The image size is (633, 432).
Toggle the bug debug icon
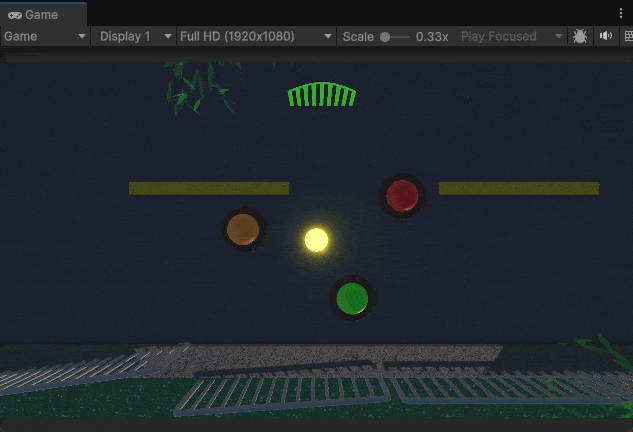click(x=580, y=36)
